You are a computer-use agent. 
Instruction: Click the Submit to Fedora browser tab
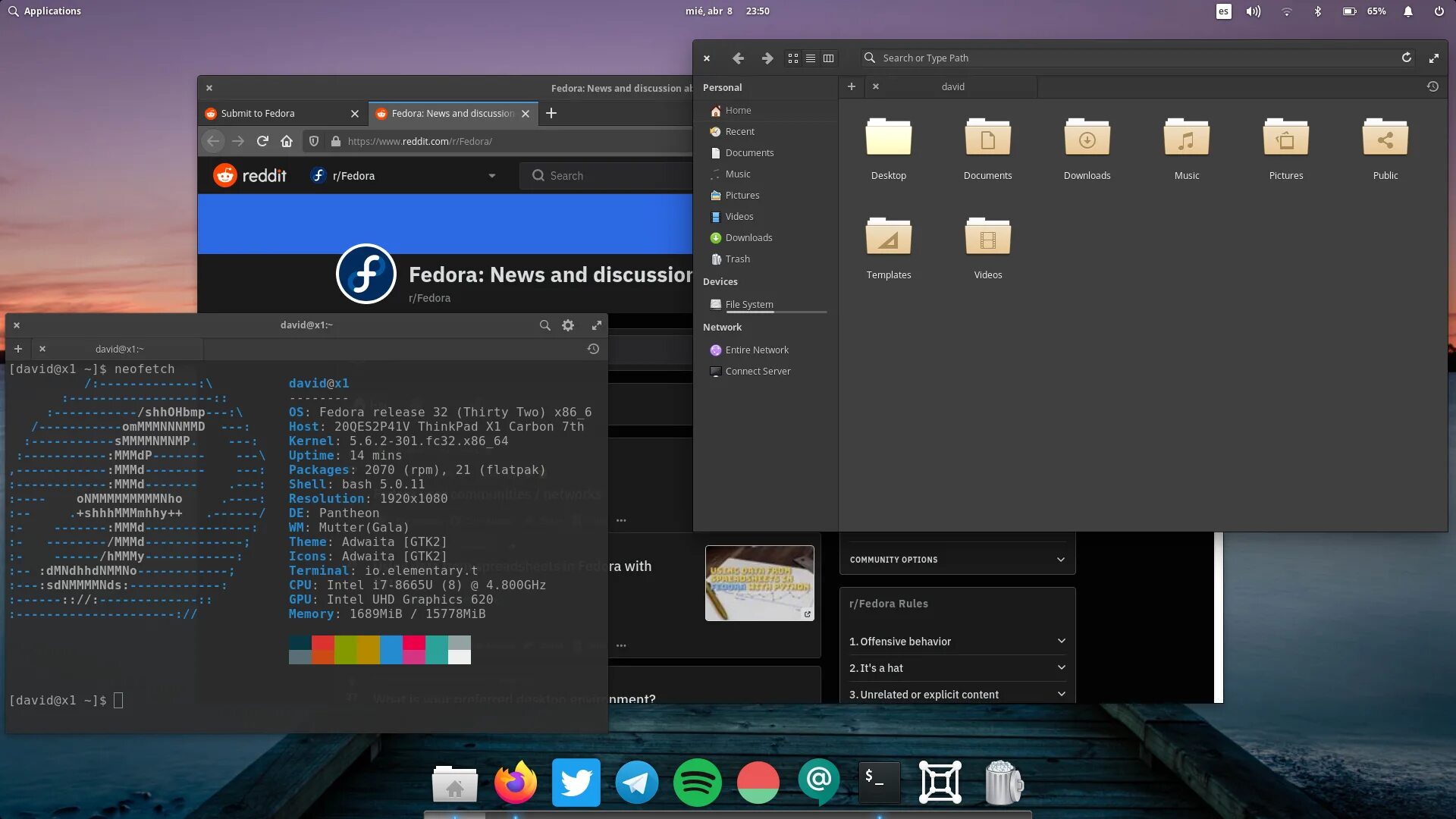pyautogui.click(x=278, y=112)
